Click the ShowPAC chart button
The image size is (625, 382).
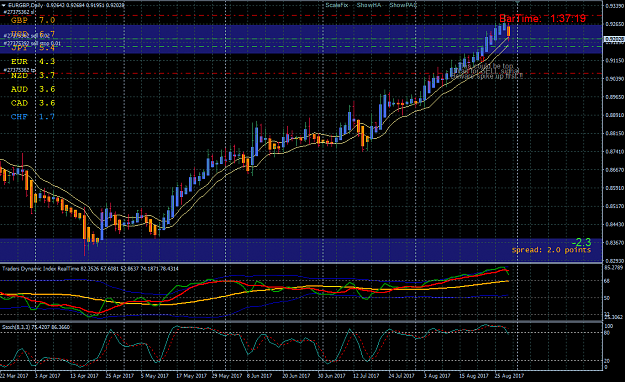403,5
